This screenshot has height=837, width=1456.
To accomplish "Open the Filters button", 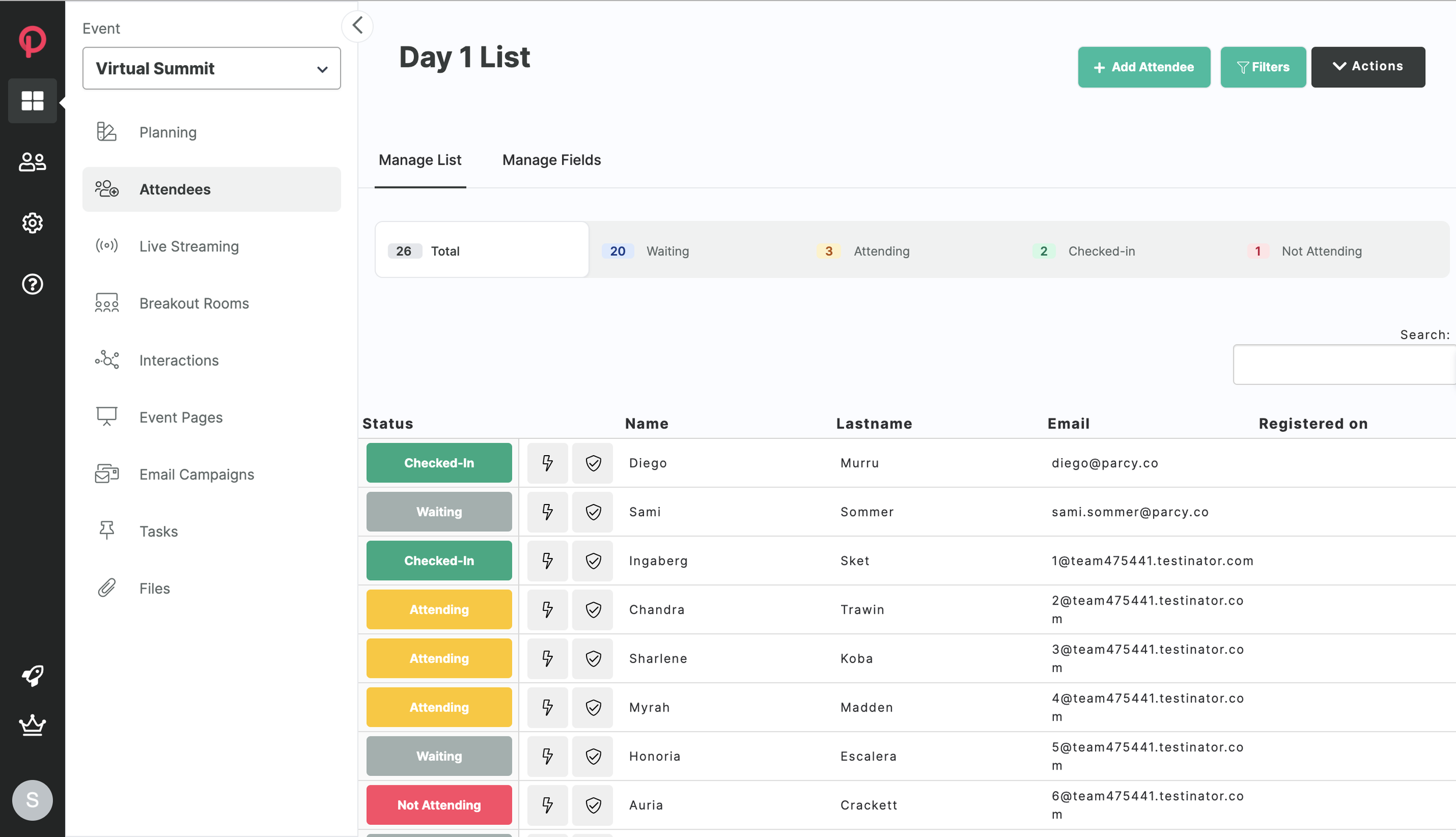I will (1262, 67).
